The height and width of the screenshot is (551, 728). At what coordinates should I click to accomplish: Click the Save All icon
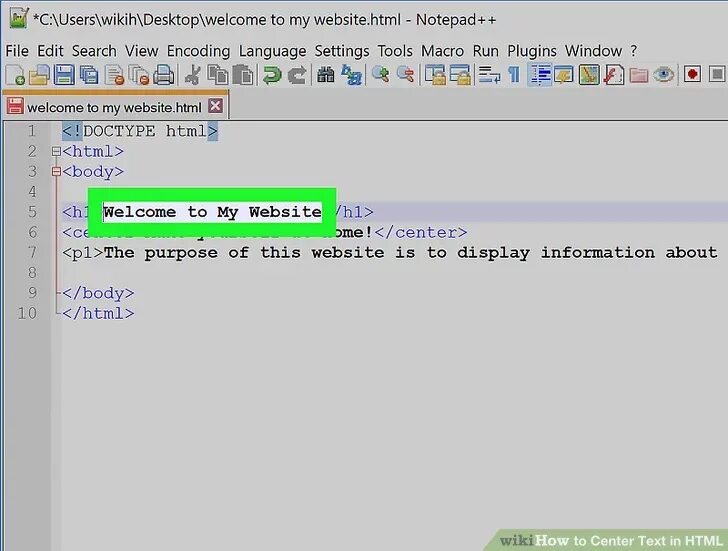(x=89, y=75)
